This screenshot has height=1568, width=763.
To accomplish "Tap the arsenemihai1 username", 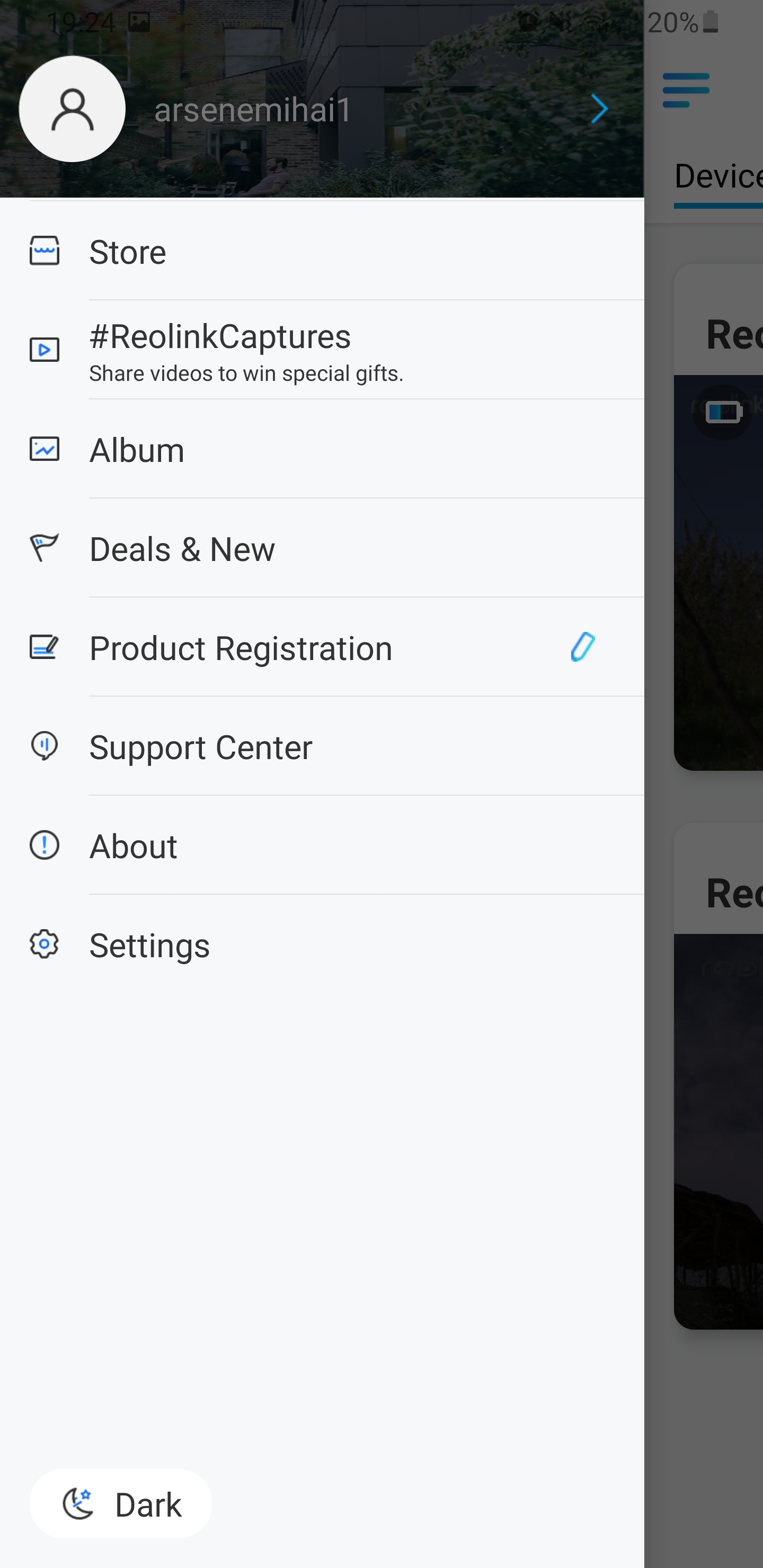I will (x=253, y=110).
